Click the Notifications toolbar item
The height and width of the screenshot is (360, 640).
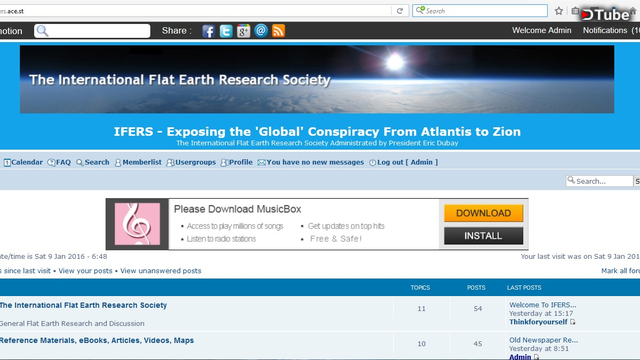[x=611, y=31]
